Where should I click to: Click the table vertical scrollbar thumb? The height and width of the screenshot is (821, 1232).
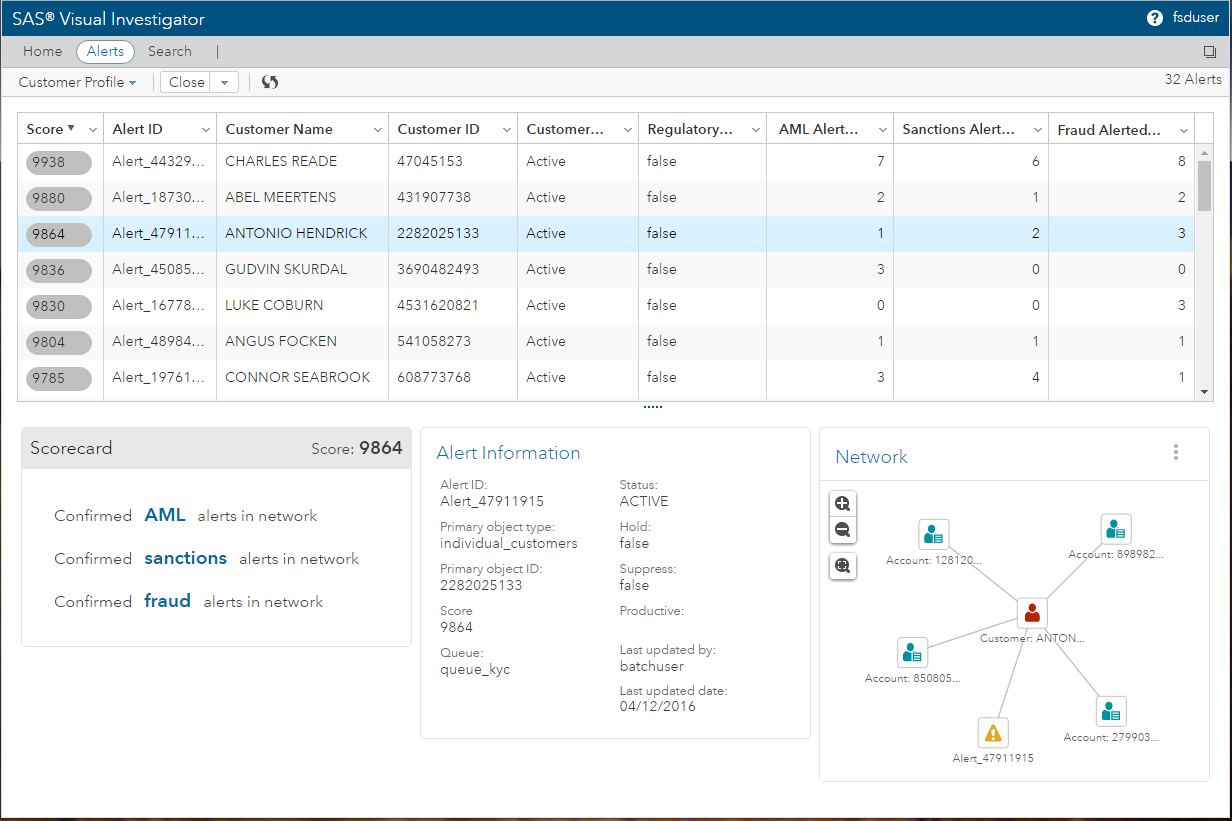click(x=1204, y=185)
